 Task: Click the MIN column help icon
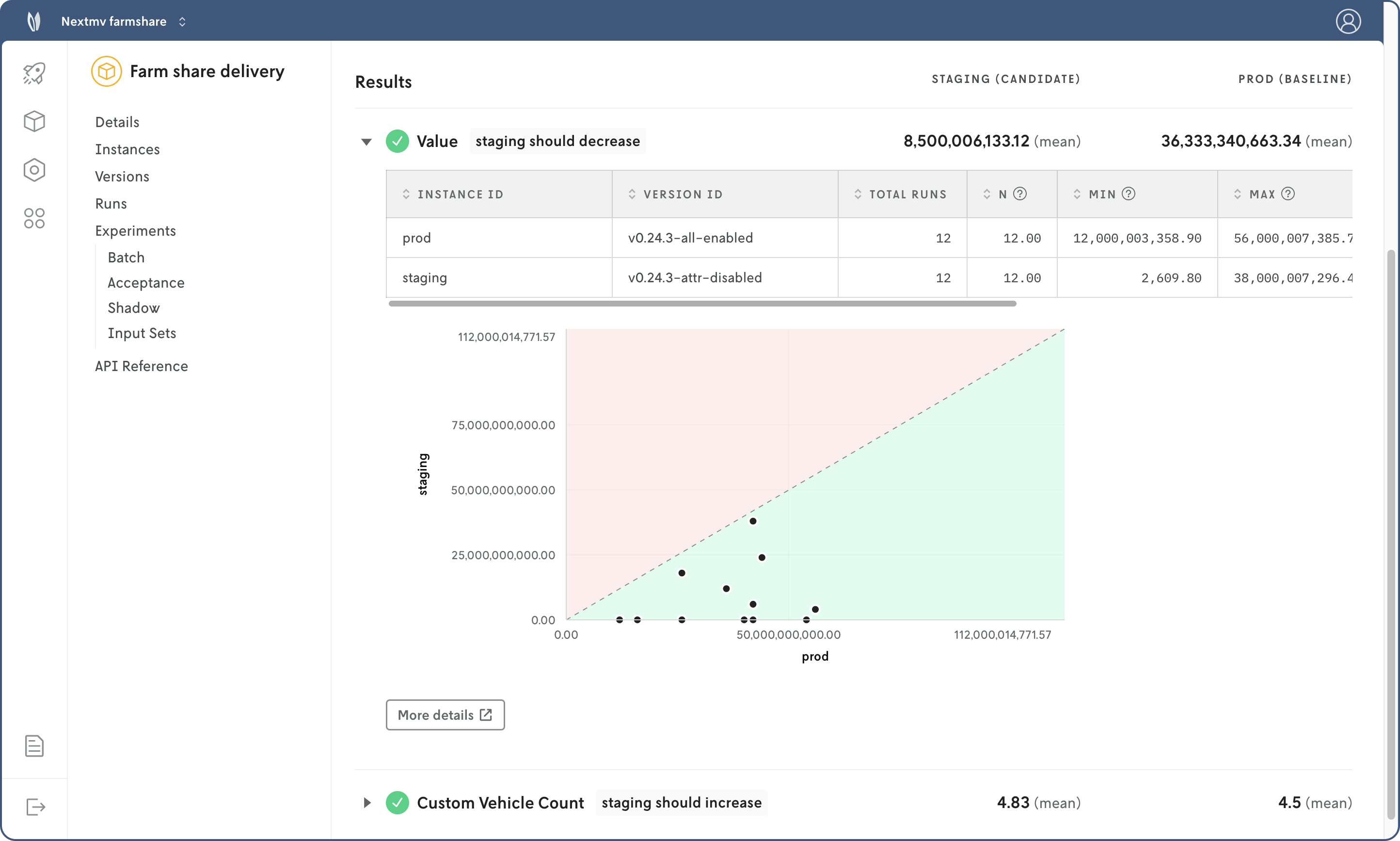pos(1128,194)
